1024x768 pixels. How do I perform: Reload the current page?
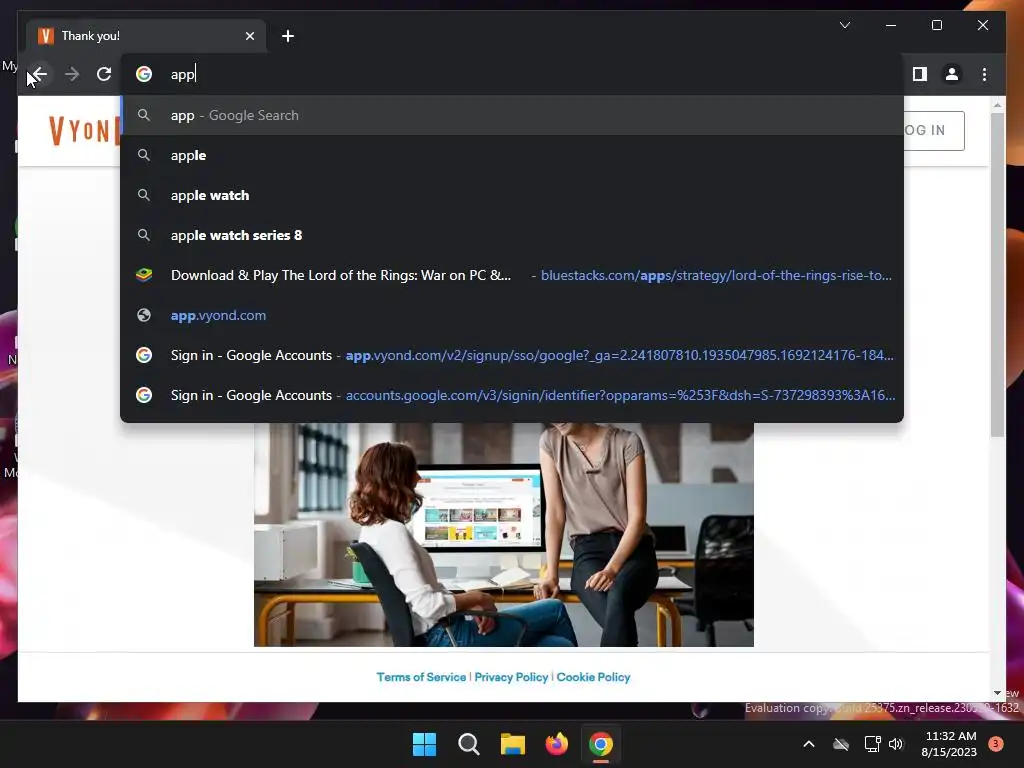coord(104,74)
